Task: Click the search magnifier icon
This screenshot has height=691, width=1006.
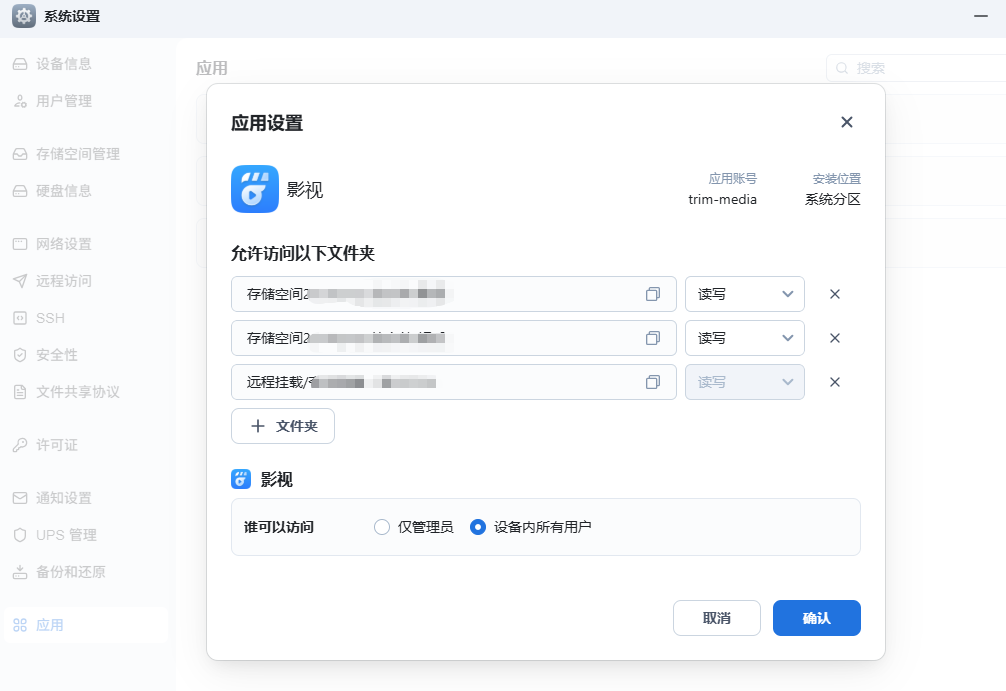Action: click(x=842, y=68)
